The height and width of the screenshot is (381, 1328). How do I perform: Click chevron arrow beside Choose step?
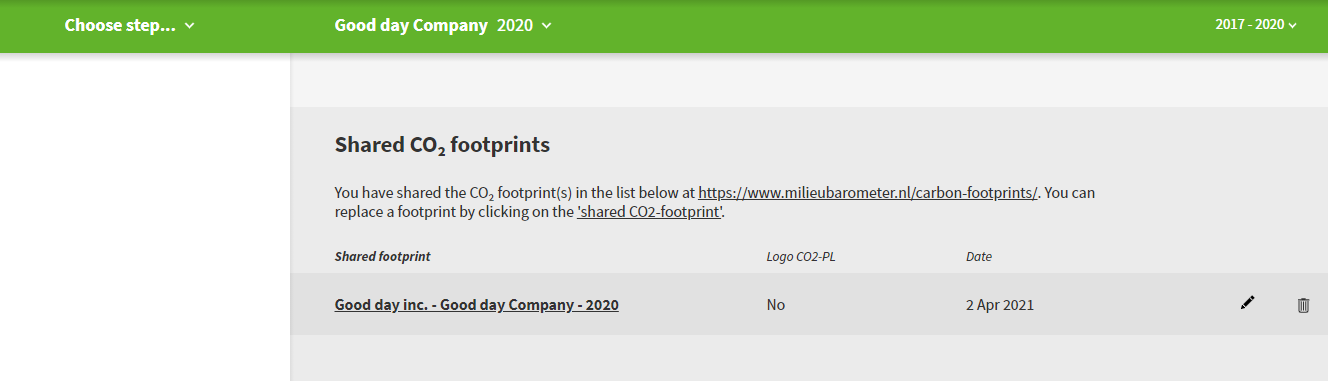(x=190, y=26)
